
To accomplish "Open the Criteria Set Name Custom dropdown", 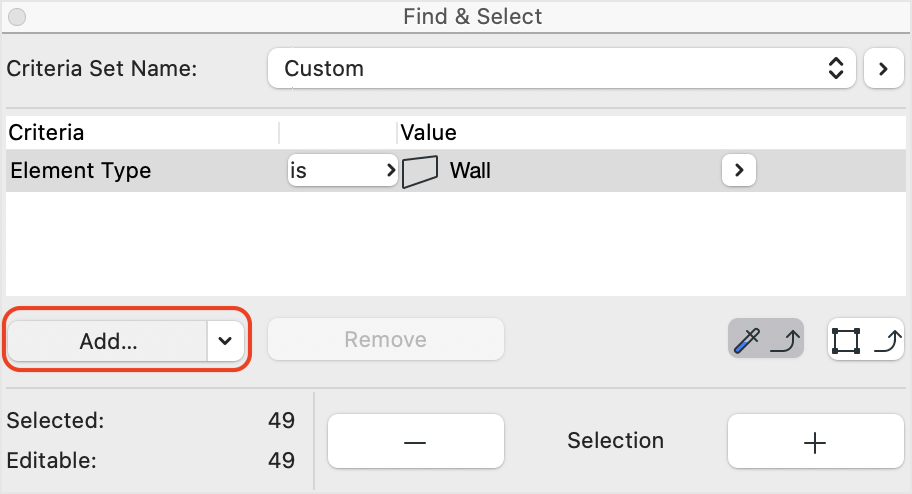I will [x=561, y=69].
